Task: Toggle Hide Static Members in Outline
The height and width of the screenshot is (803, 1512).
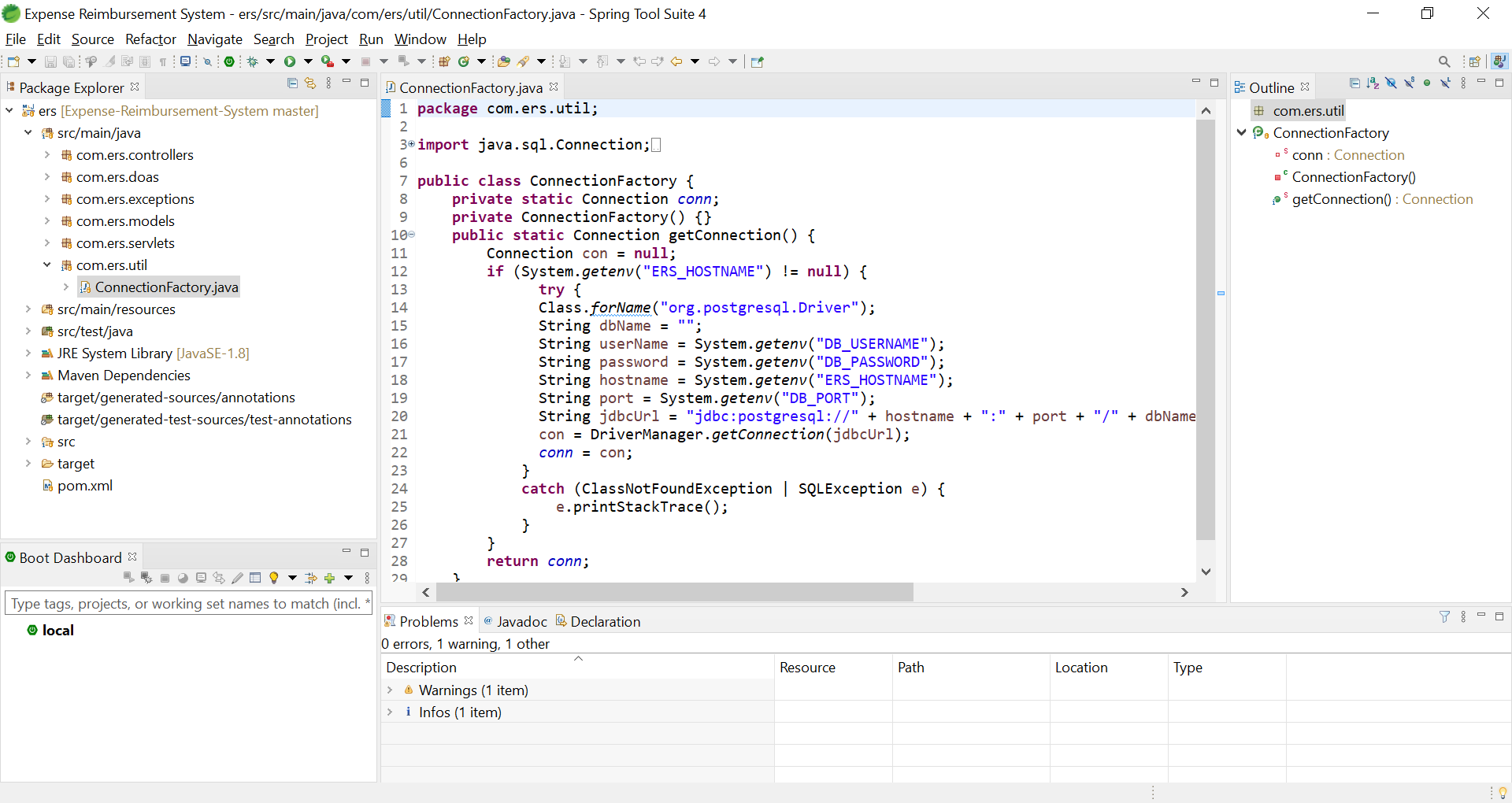Action: (1409, 83)
